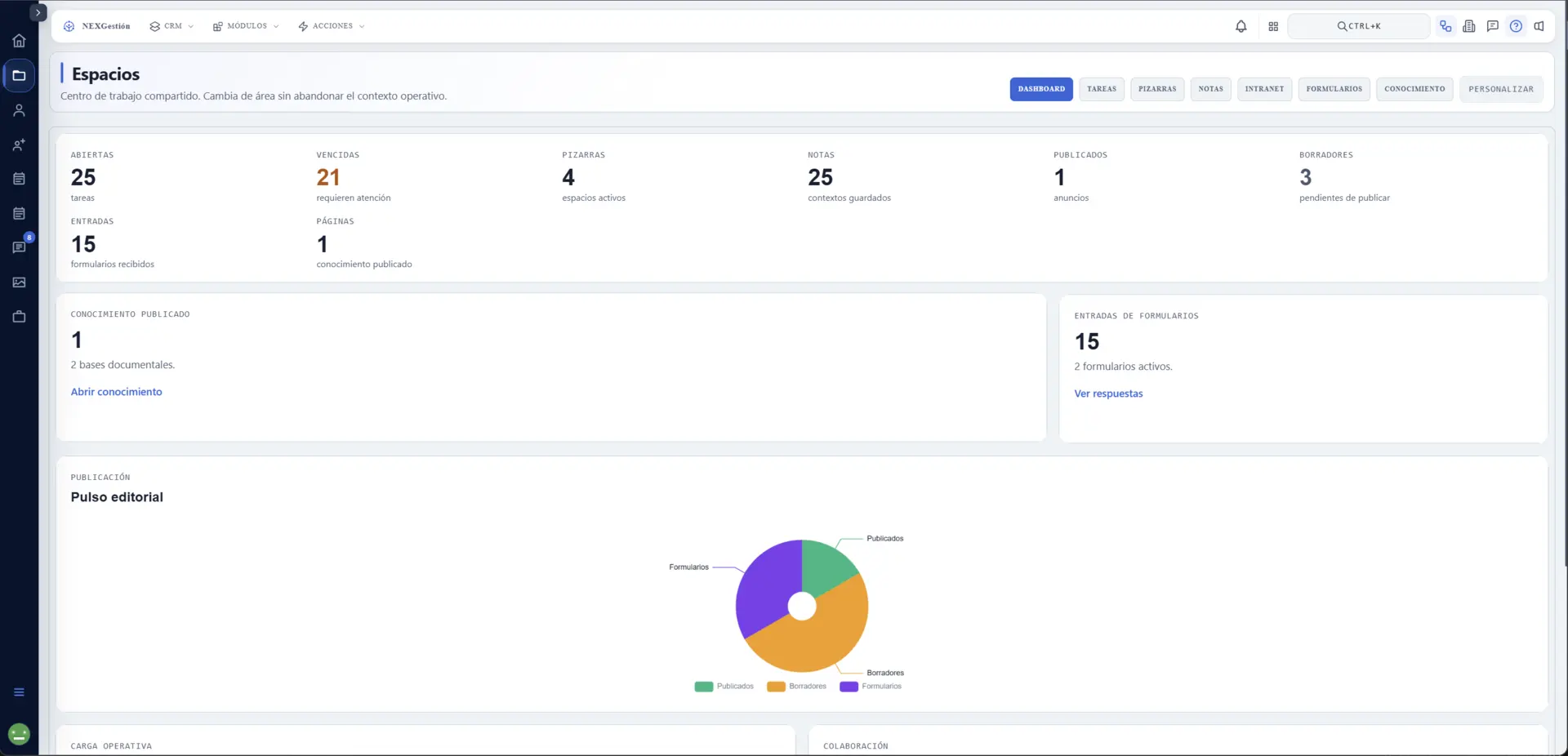This screenshot has height=756, width=1568.
Task: Toggle Formularios legend swatch in chart
Action: (849, 687)
